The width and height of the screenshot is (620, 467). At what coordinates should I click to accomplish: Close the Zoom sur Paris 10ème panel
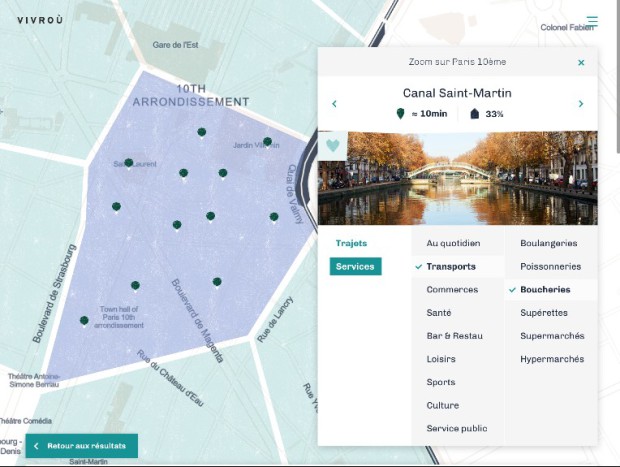tap(581, 62)
